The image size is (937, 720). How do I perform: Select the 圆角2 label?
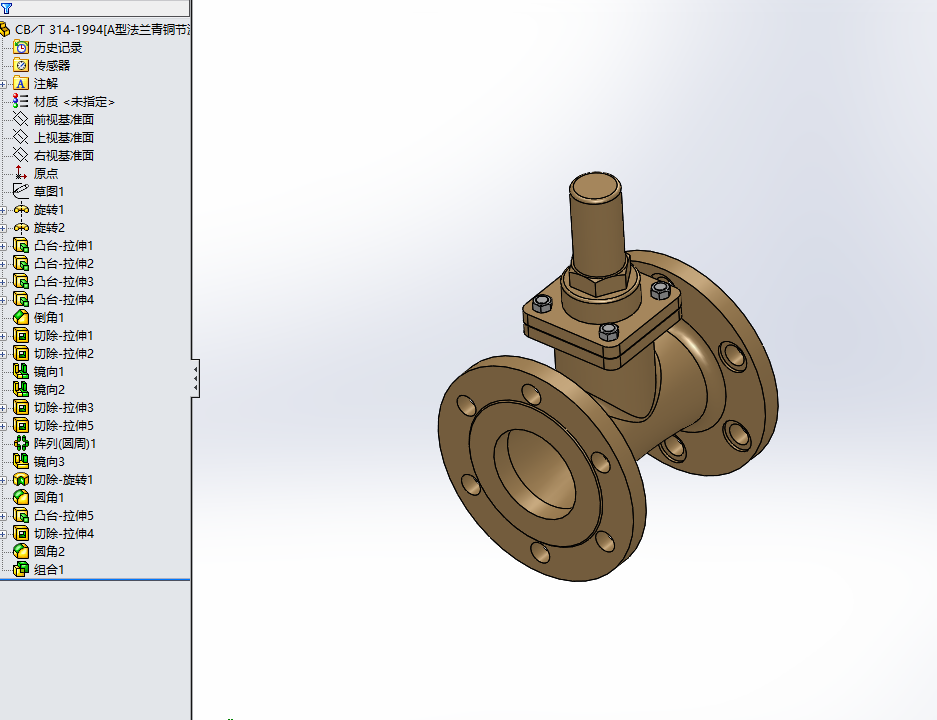pyautogui.click(x=49, y=552)
